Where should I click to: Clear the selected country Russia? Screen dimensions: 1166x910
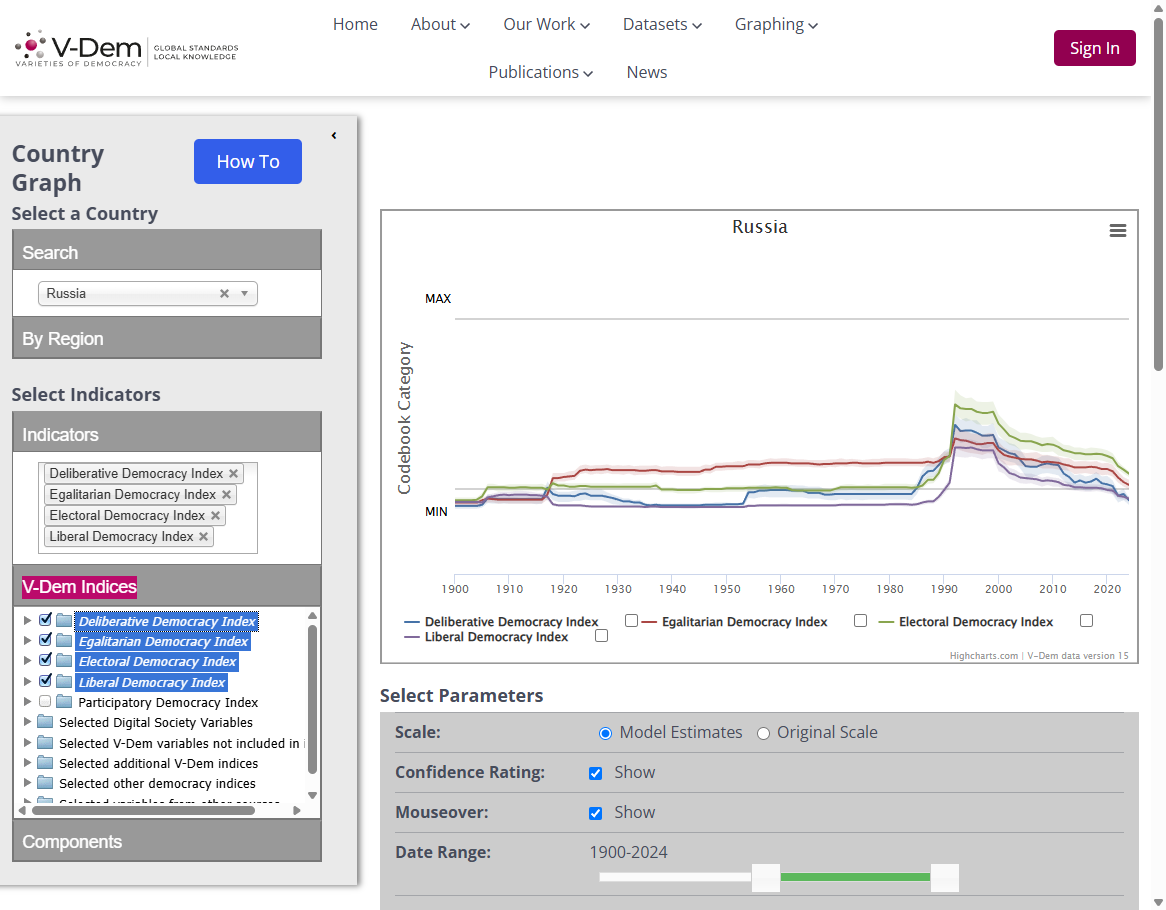tap(224, 294)
